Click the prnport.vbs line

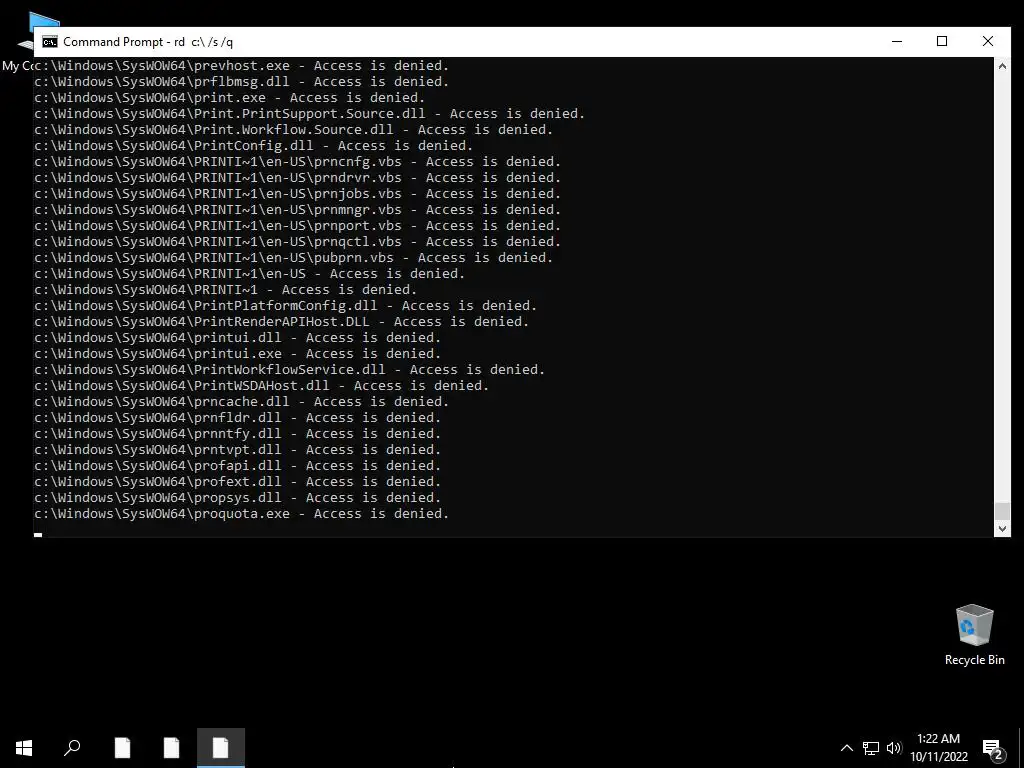pos(298,225)
